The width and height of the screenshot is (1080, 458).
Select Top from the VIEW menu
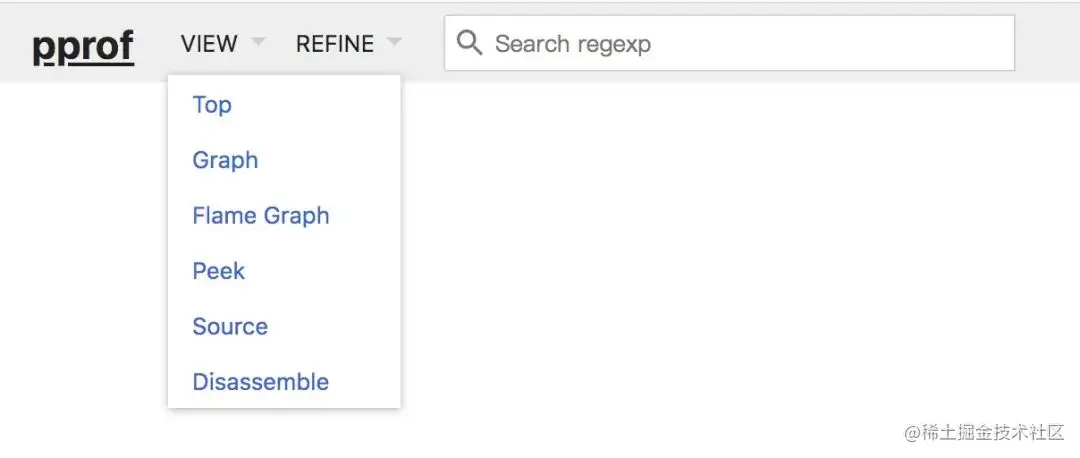(x=212, y=105)
